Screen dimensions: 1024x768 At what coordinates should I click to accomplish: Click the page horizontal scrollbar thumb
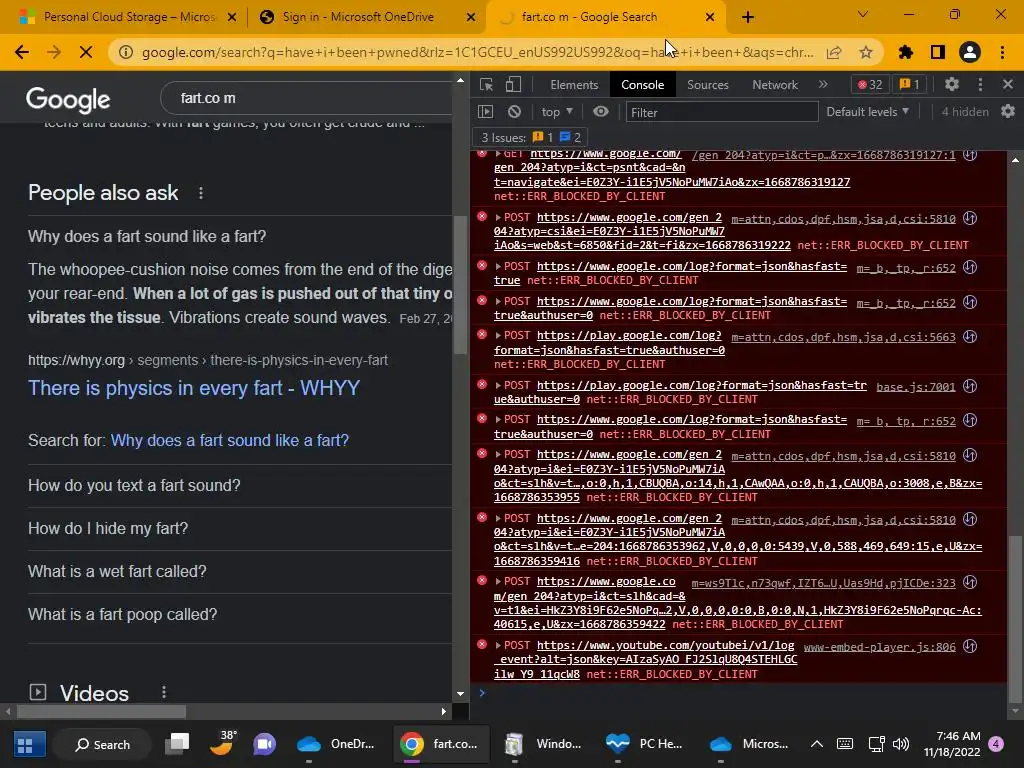pyautogui.click(x=102, y=711)
